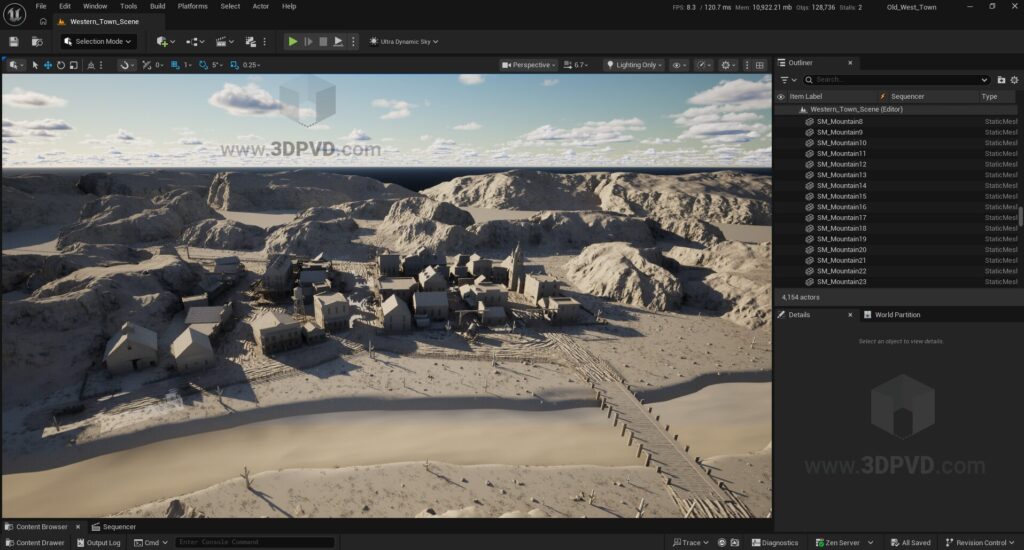Open Outliner settings gear icon
The height and width of the screenshot is (550, 1024).
click(1014, 79)
